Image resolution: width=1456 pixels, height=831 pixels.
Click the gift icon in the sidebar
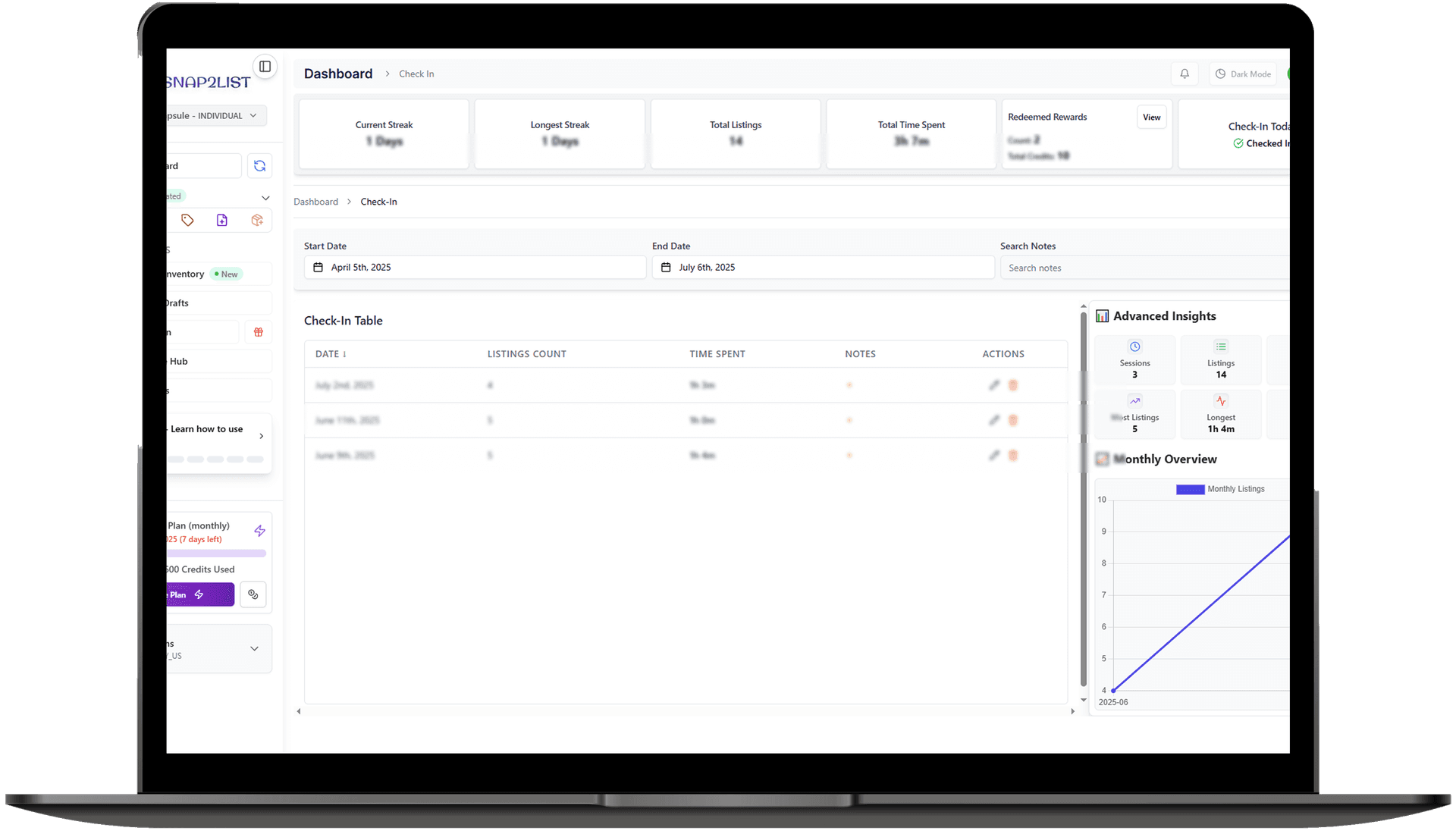pyautogui.click(x=258, y=332)
